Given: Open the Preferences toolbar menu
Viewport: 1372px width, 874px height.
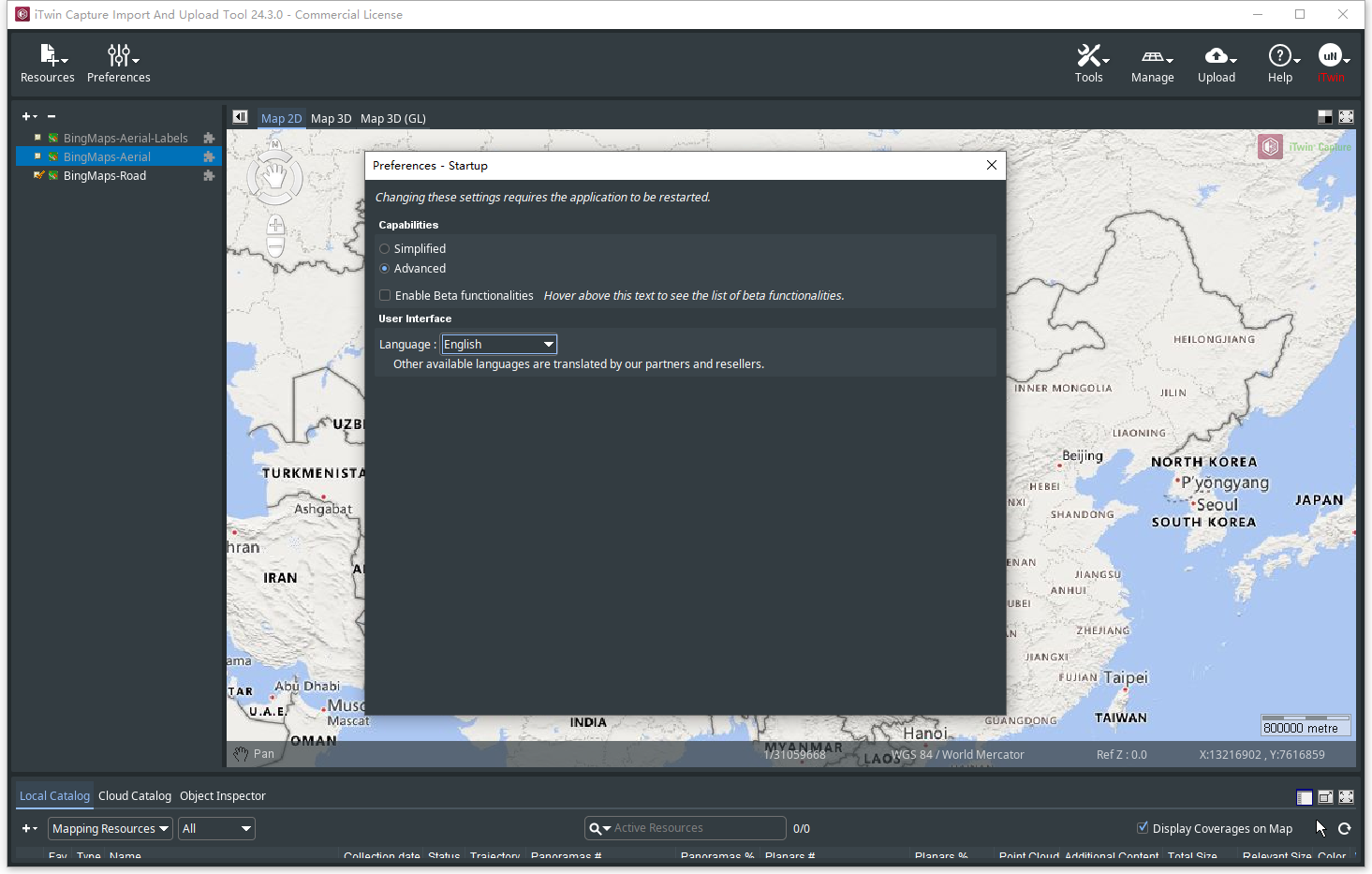Looking at the screenshot, I should tap(119, 64).
